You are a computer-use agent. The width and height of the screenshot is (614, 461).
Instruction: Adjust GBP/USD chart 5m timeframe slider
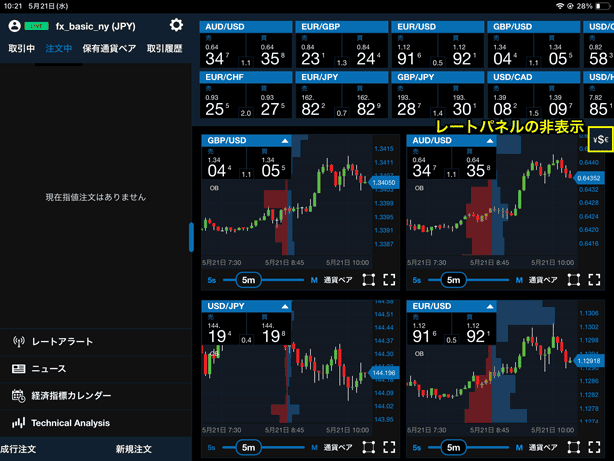pos(249,280)
